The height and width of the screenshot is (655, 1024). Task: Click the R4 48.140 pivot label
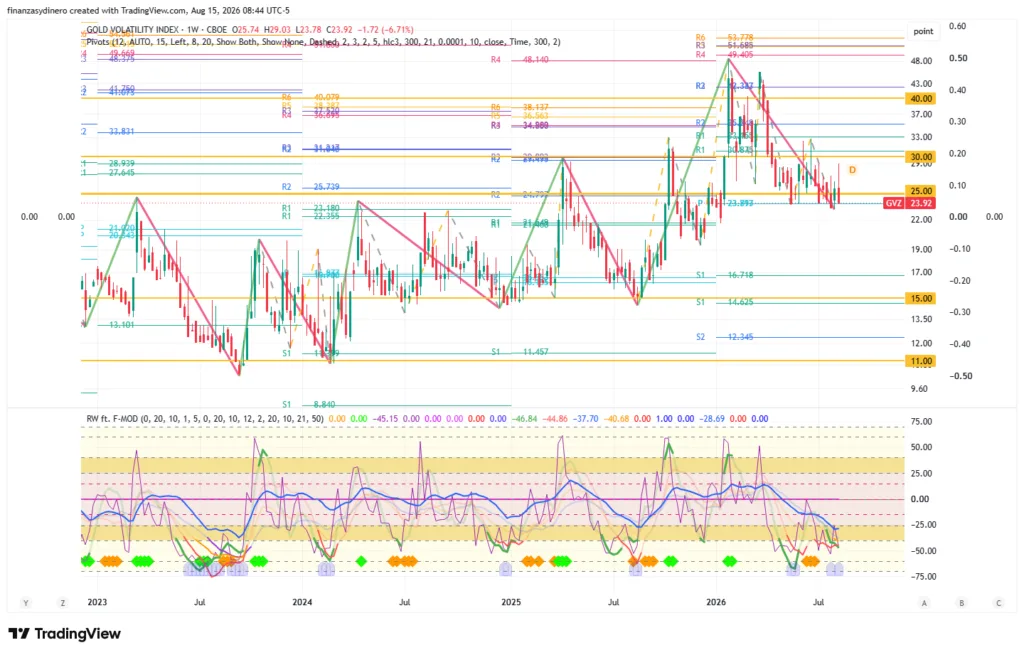520,59
